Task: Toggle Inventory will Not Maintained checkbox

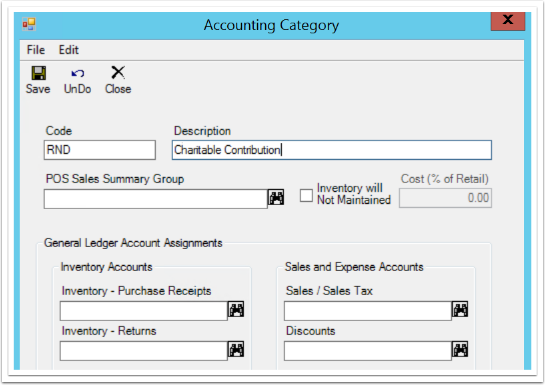Action: coord(306,195)
